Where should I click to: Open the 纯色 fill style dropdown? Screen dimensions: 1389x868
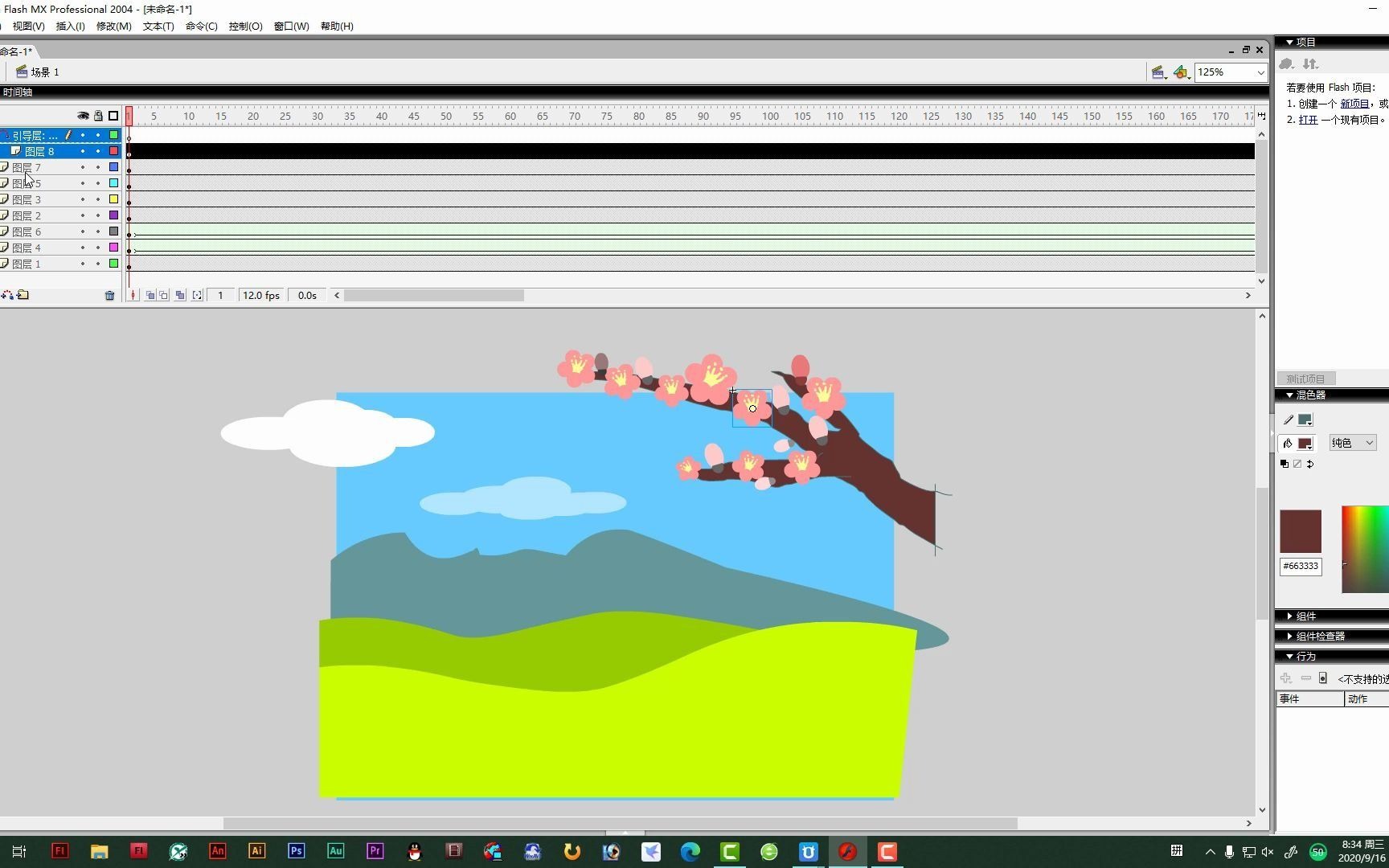(1352, 443)
